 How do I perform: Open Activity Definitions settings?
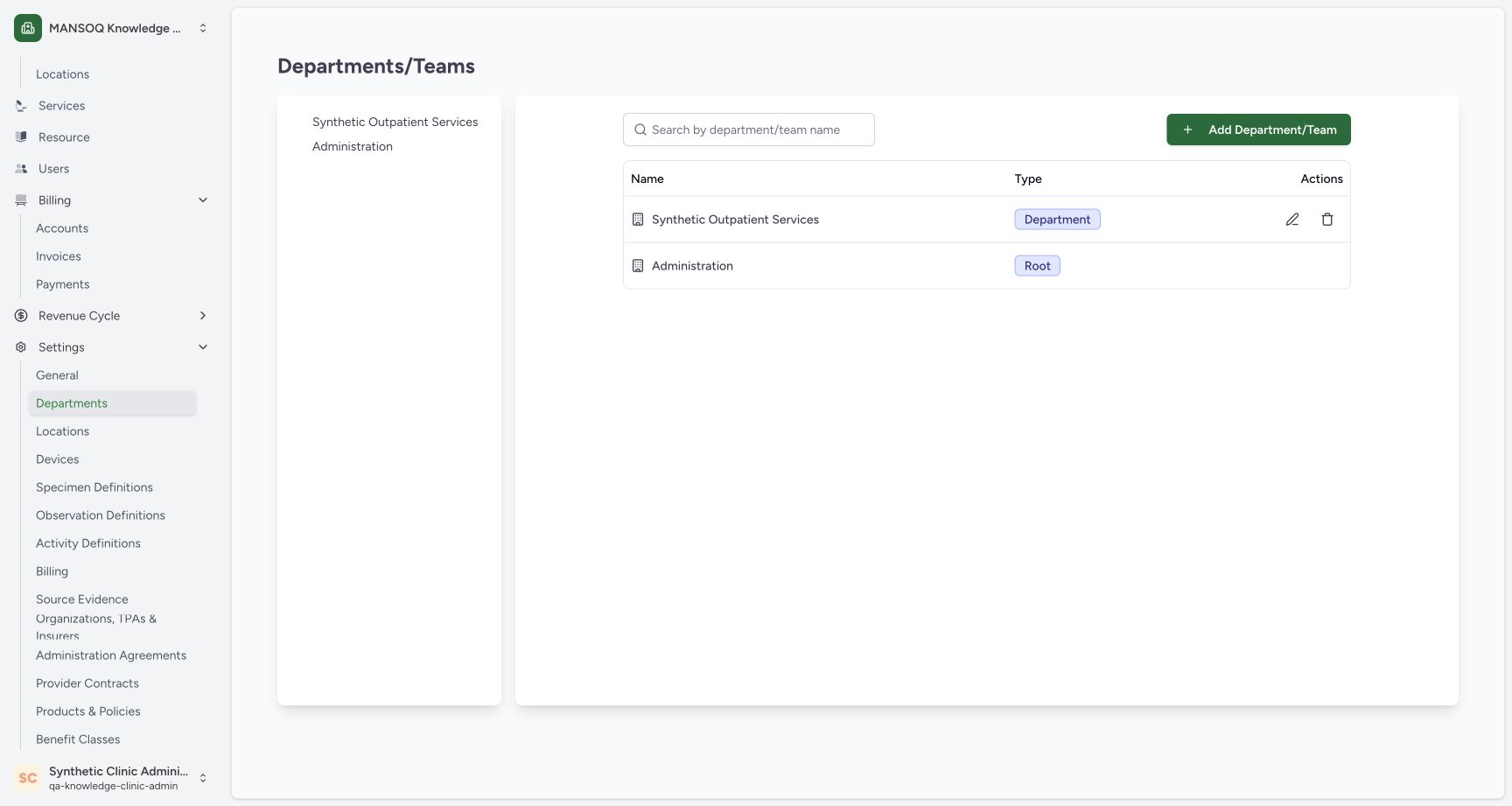point(88,543)
